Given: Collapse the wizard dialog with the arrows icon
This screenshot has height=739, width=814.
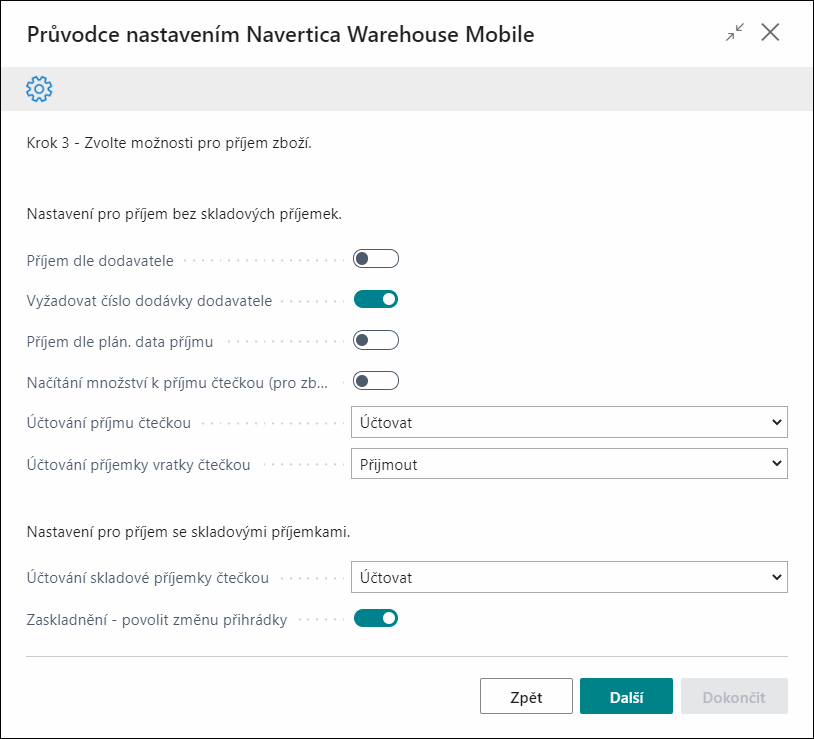Looking at the screenshot, I should pyautogui.click(x=735, y=33).
